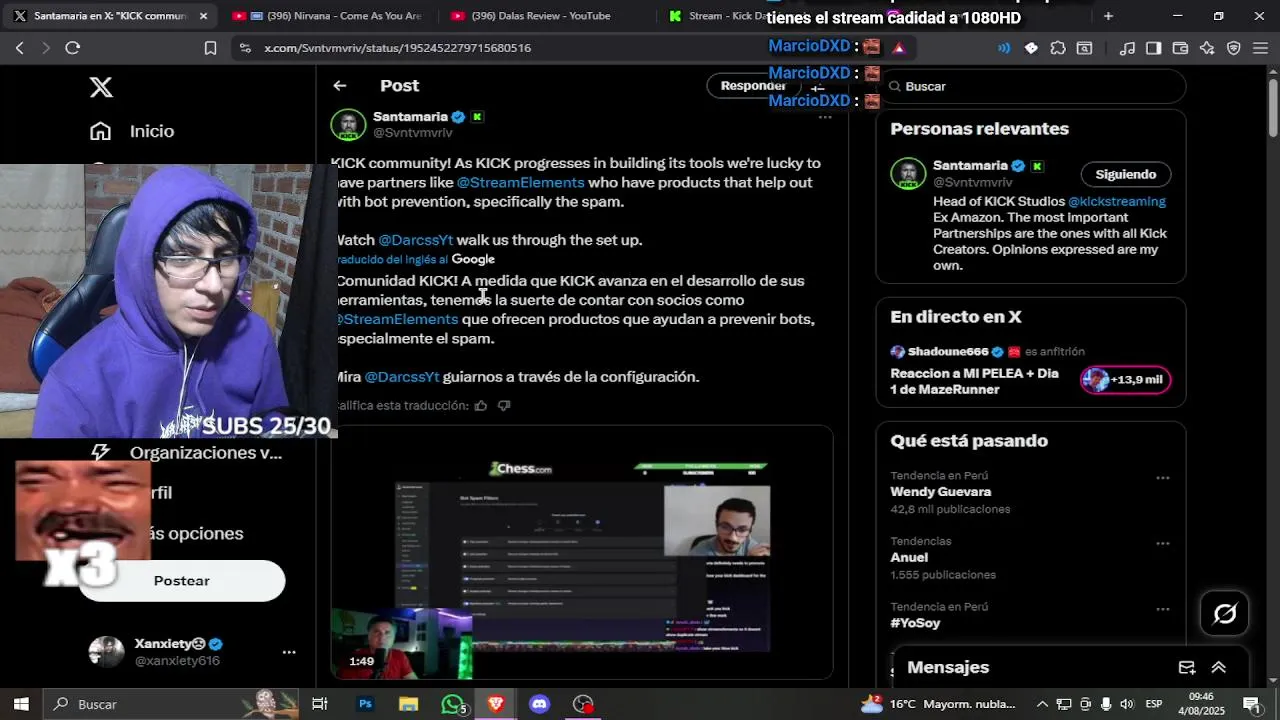Screen dimensions: 1280x720
Task: Open the Windows Start menu
Action: pyautogui.click(x=21, y=704)
